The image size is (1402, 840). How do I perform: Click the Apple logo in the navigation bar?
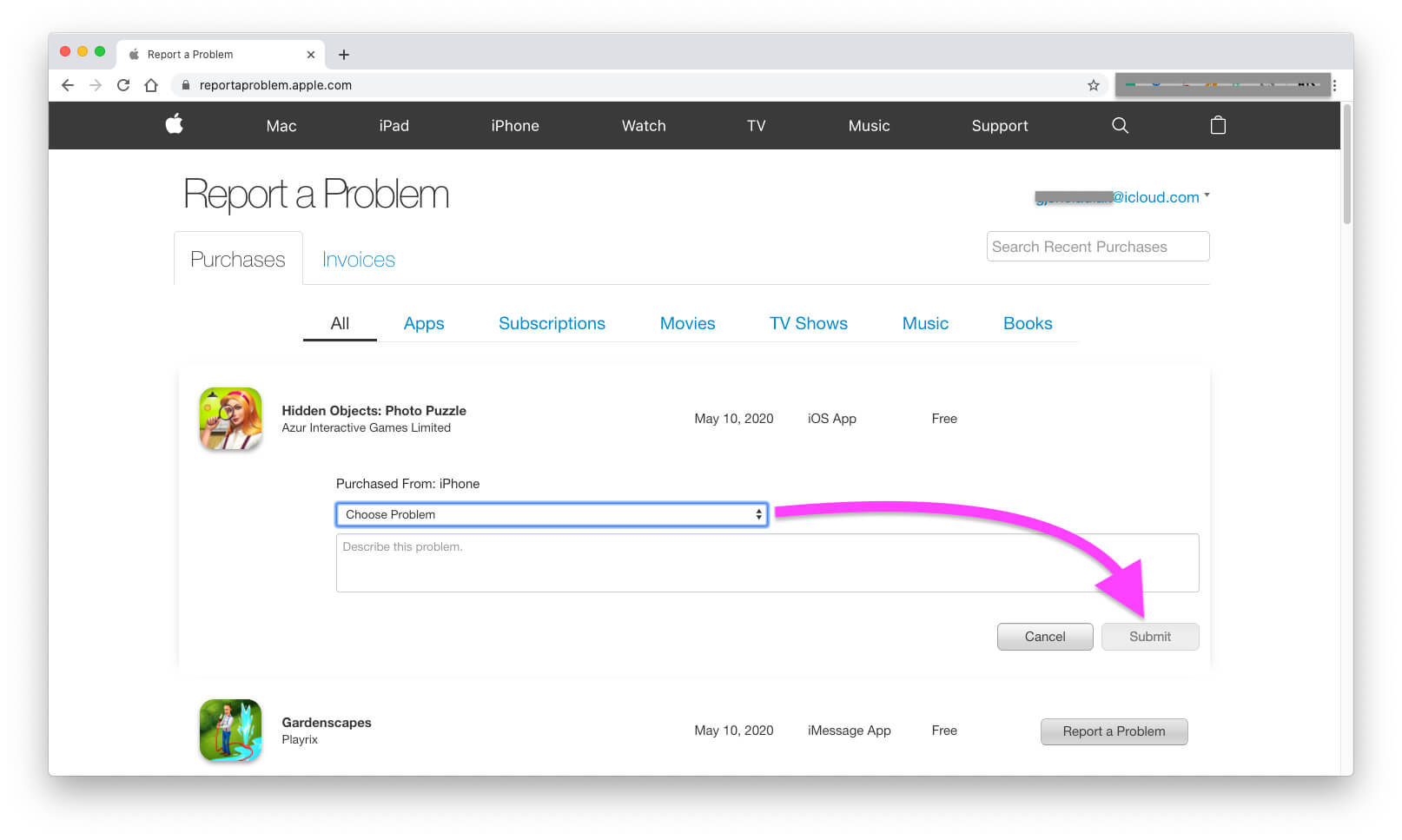[x=174, y=125]
